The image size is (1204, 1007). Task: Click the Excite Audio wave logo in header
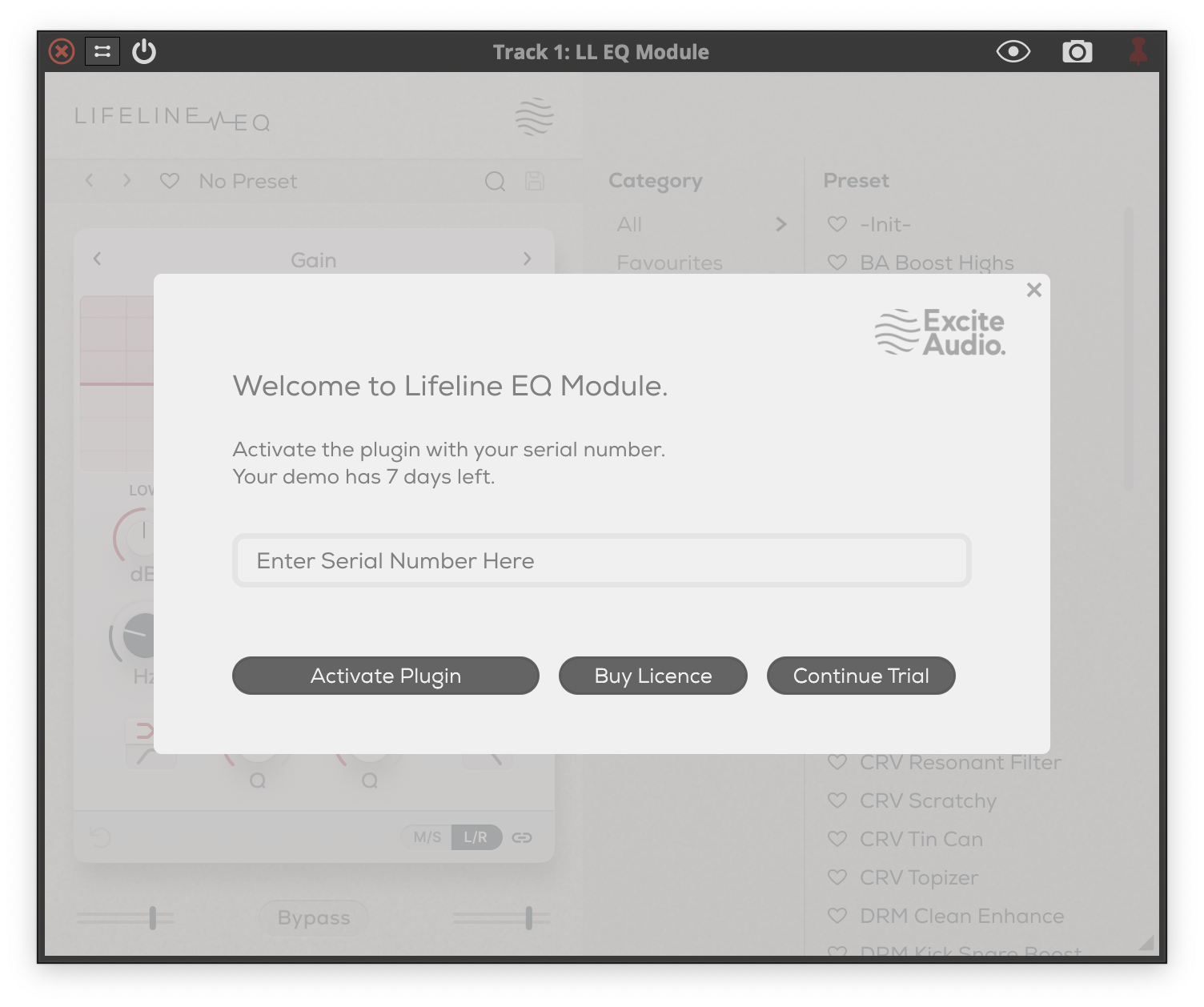(x=535, y=117)
